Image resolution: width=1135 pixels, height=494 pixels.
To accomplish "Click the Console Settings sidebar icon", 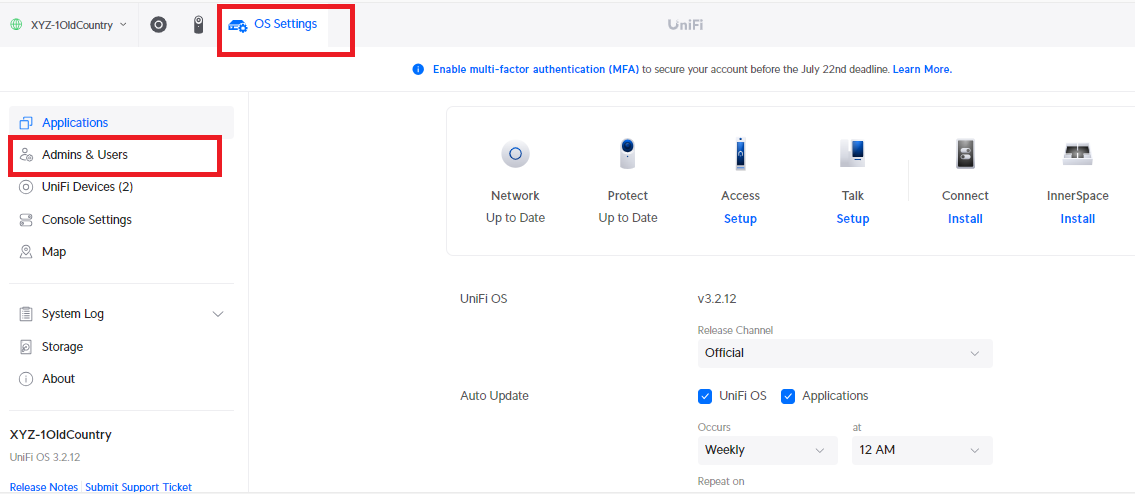I will [x=26, y=219].
